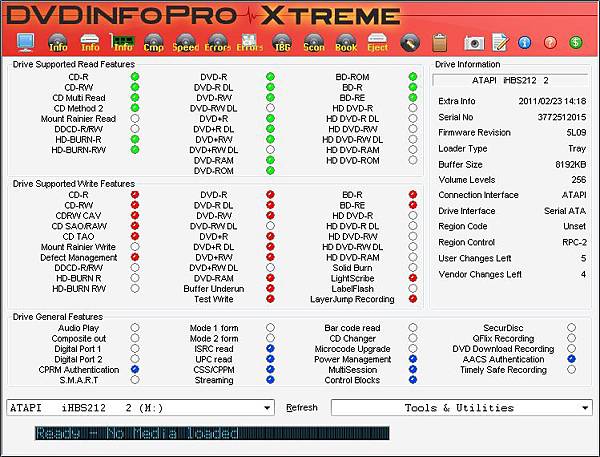Screen dimensions: 600x457
Task: Click the 'Drive General Features' heading
Action: click(58, 317)
